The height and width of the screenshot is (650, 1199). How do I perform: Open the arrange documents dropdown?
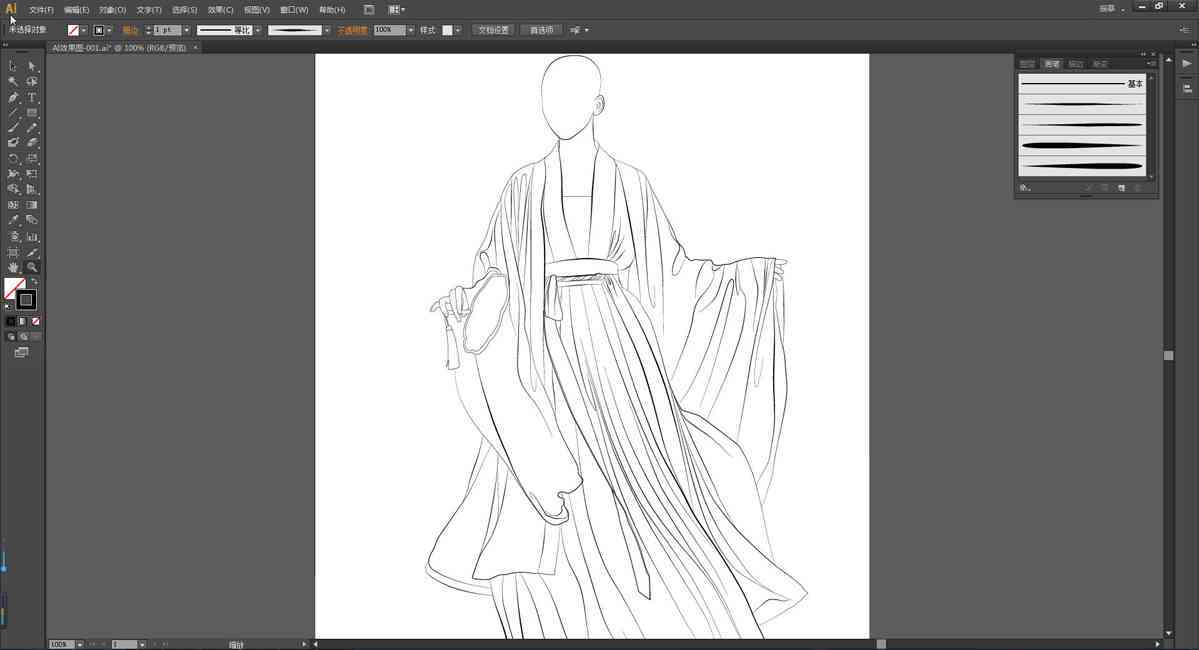[x=397, y=10]
